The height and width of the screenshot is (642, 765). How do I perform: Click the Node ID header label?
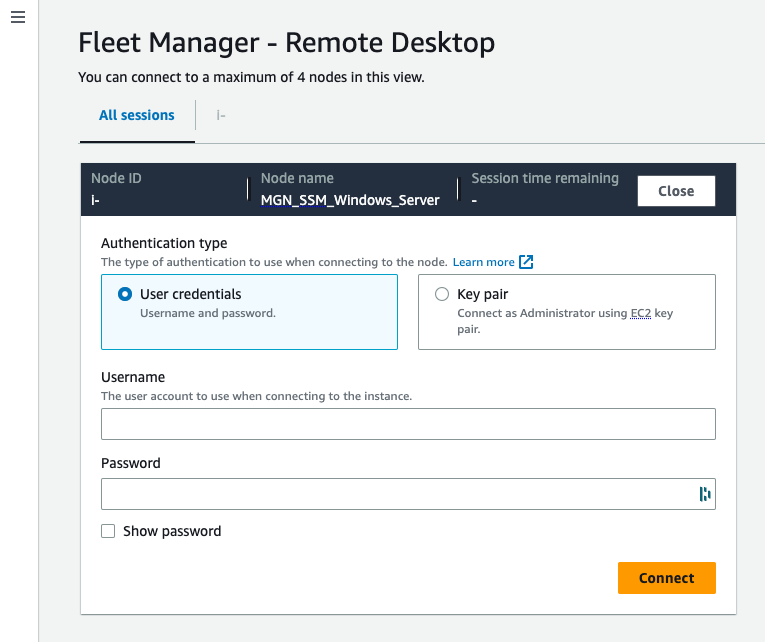point(116,178)
